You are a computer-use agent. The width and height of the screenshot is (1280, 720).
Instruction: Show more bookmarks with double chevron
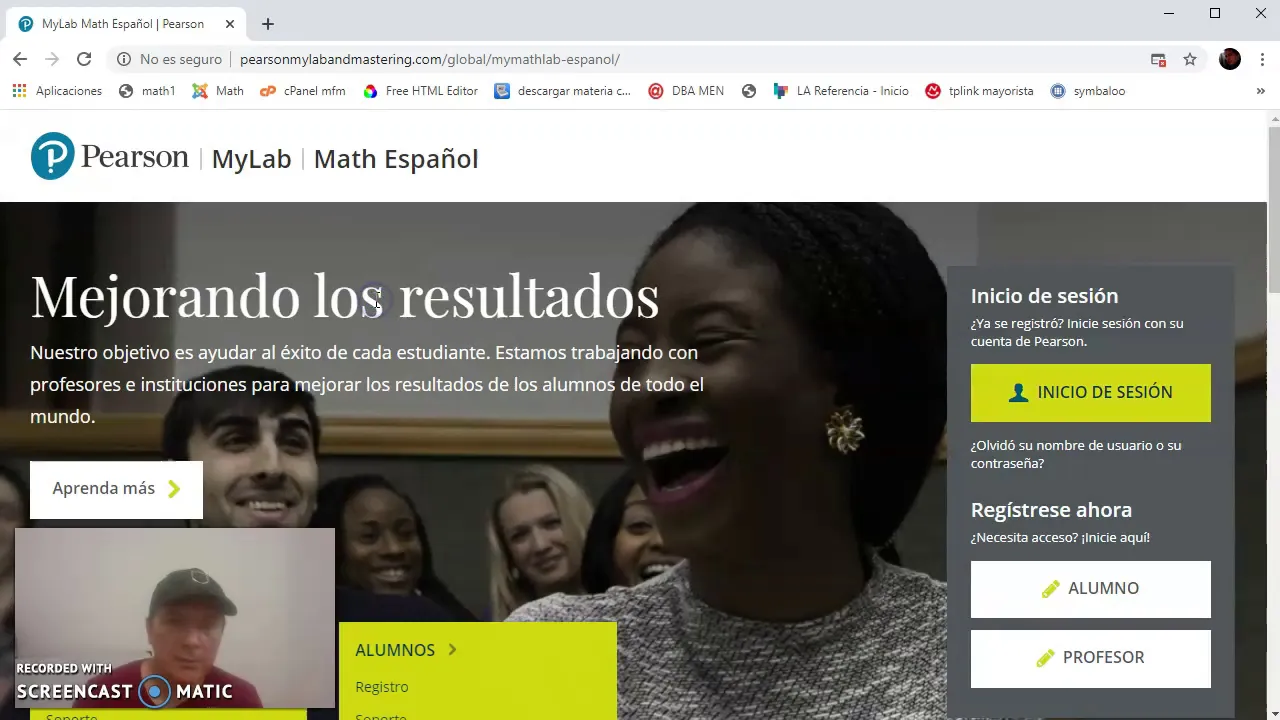[1260, 91]
